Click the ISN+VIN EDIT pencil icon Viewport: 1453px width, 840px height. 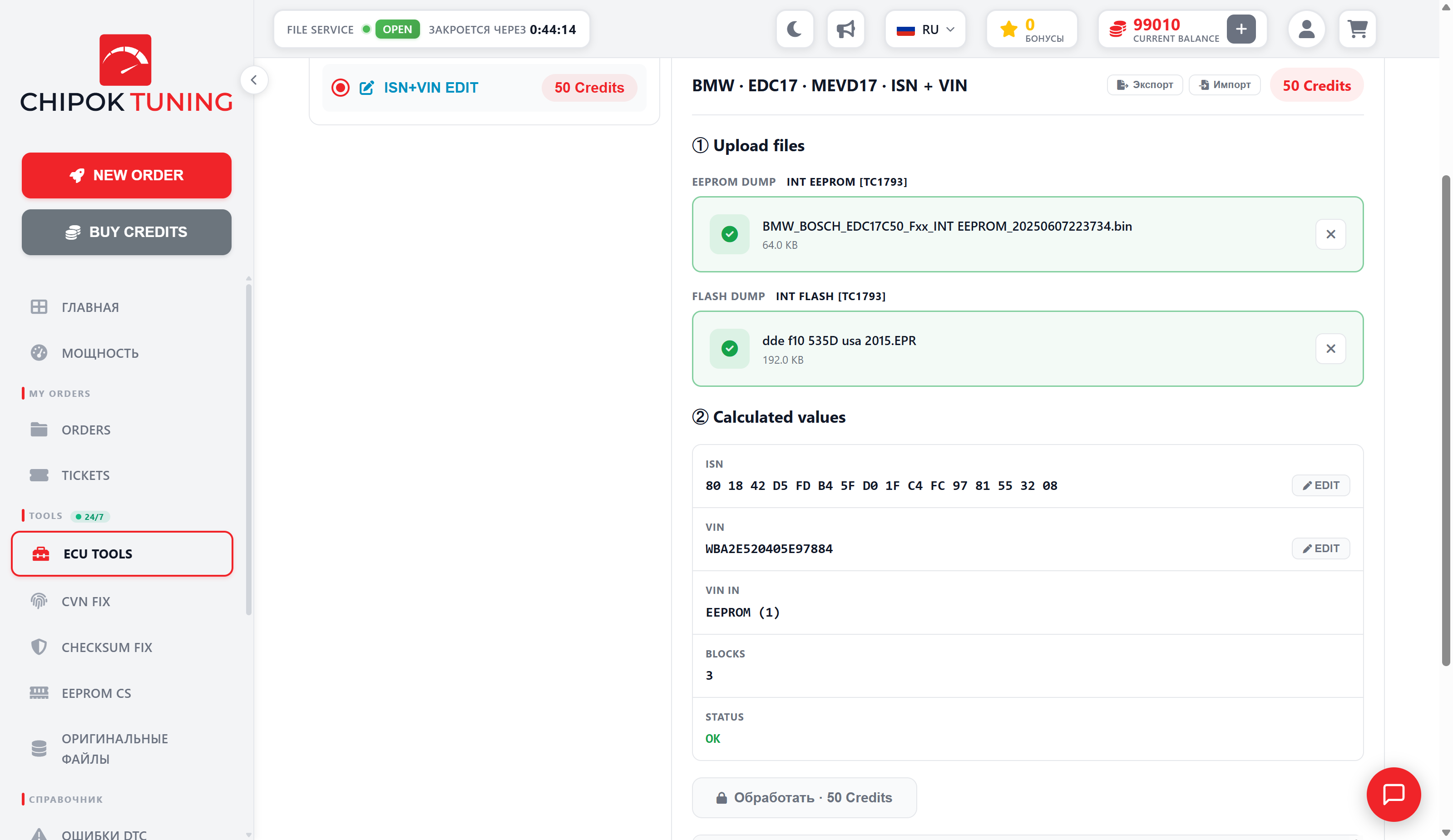pyautogui.click(x=367, y=88)
